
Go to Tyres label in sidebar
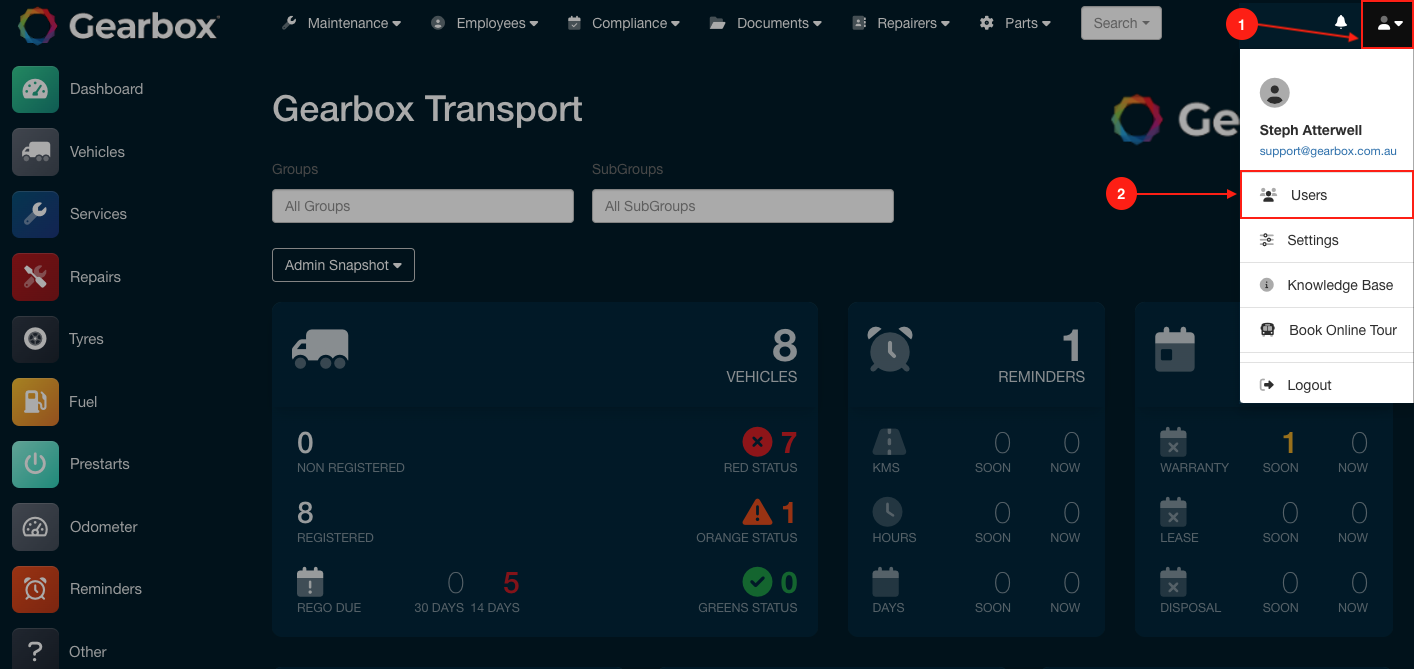[86, 339]
